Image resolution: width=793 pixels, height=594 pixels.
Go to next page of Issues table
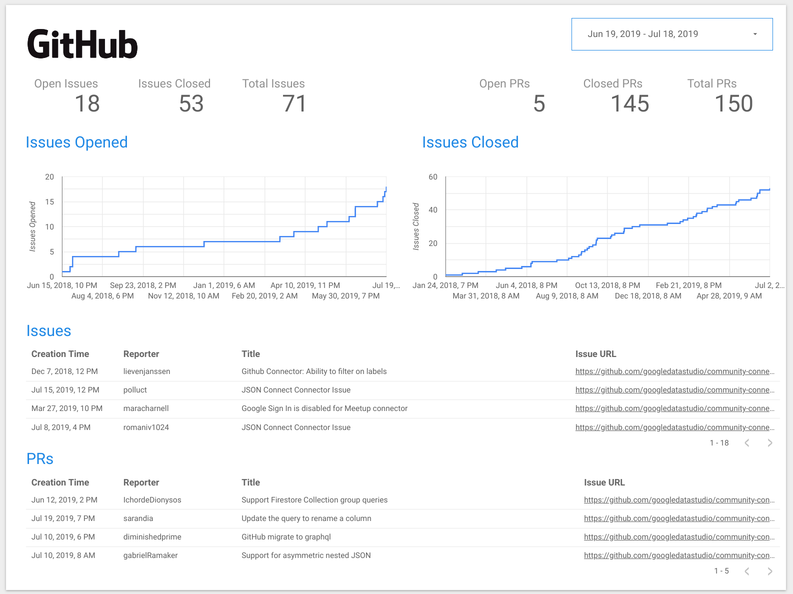click(x=770, y=443)
